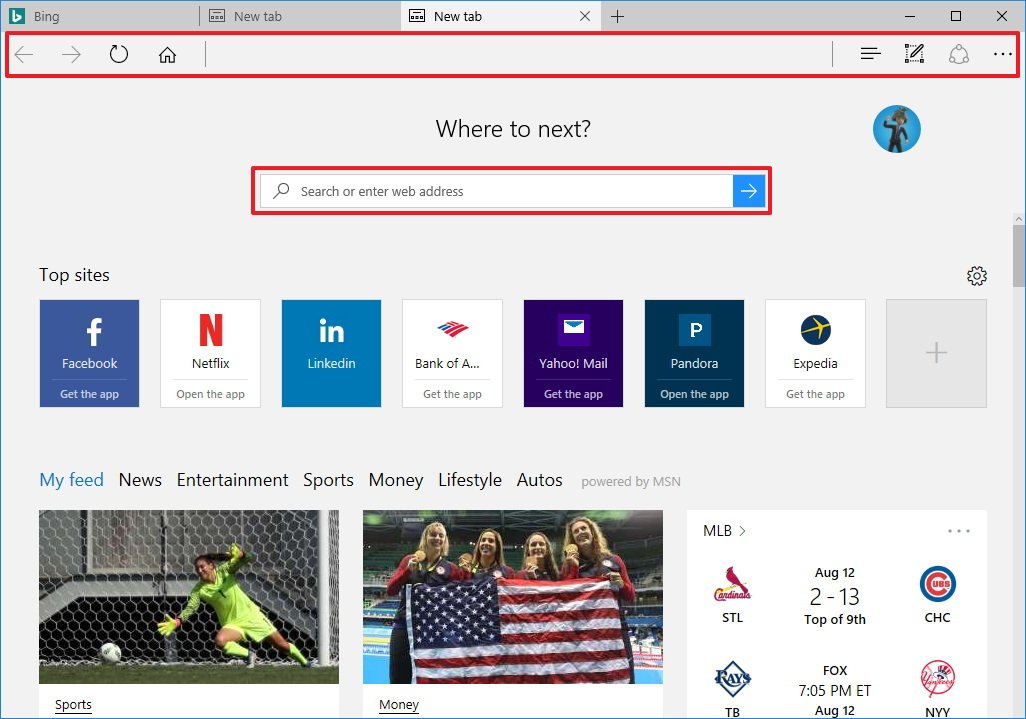
Task: Click the blue search go arrow
Action: click(749, 191)
